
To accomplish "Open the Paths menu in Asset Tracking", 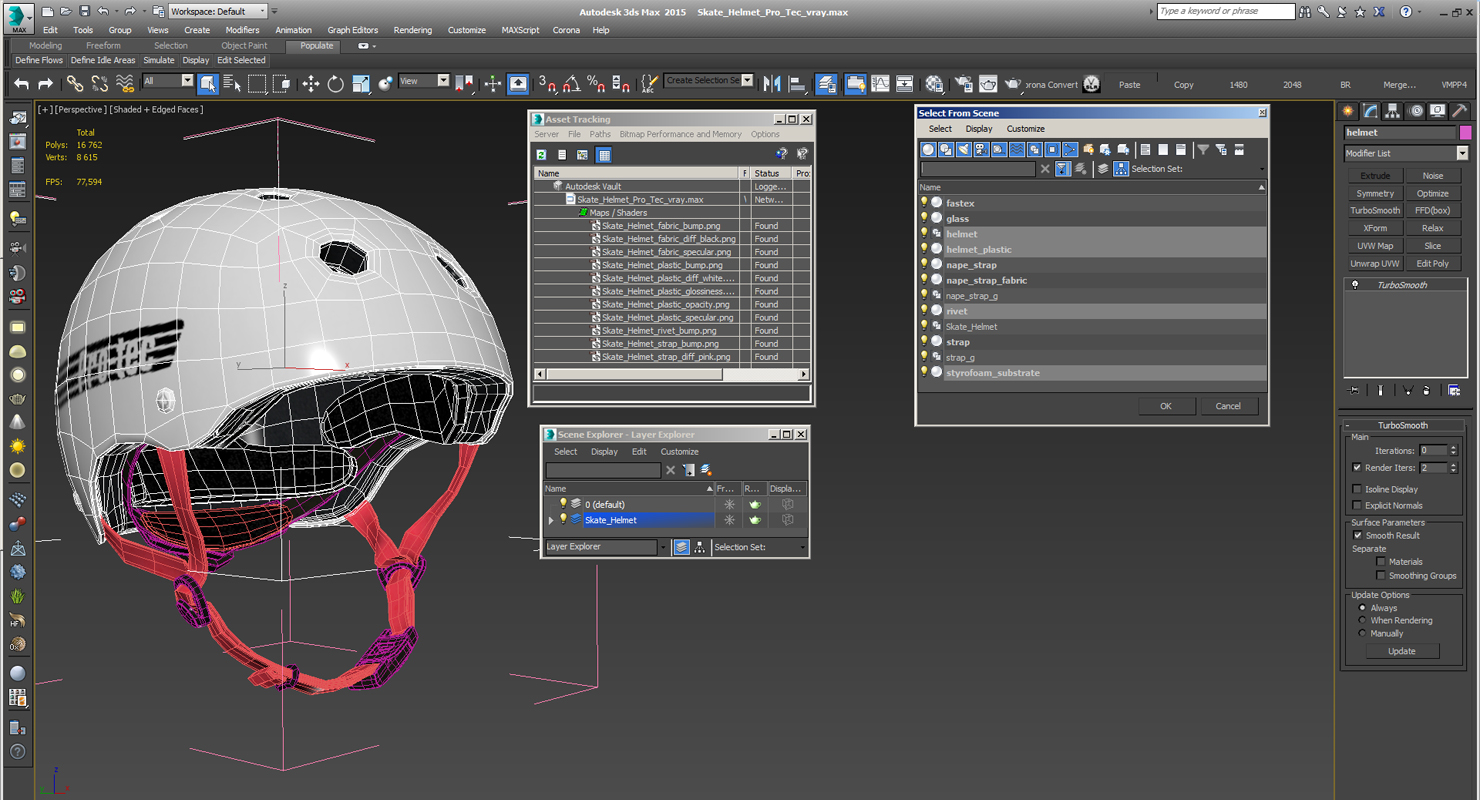I will [x=600, y=134].
